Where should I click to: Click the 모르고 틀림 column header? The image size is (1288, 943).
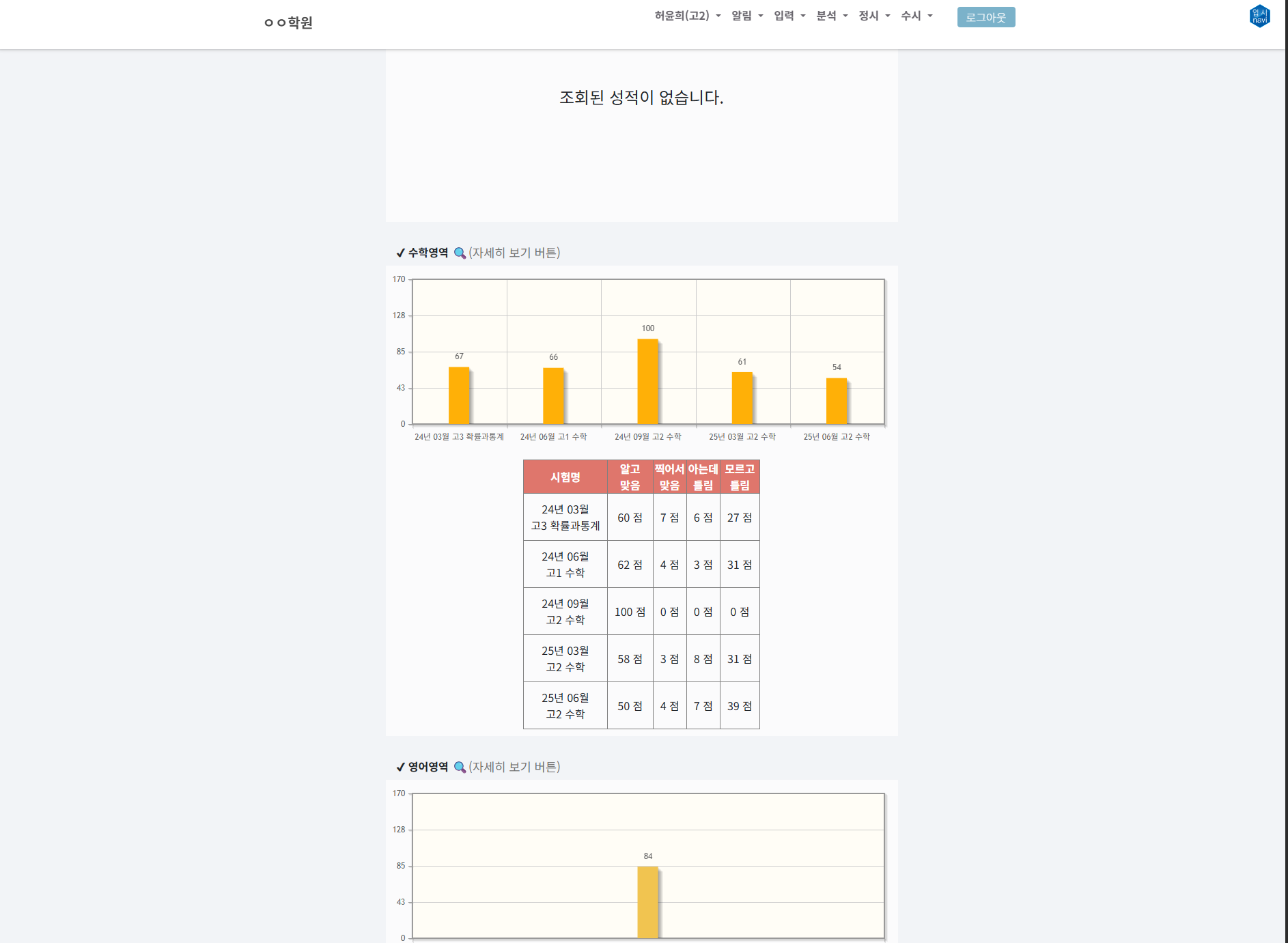[740, 477]
